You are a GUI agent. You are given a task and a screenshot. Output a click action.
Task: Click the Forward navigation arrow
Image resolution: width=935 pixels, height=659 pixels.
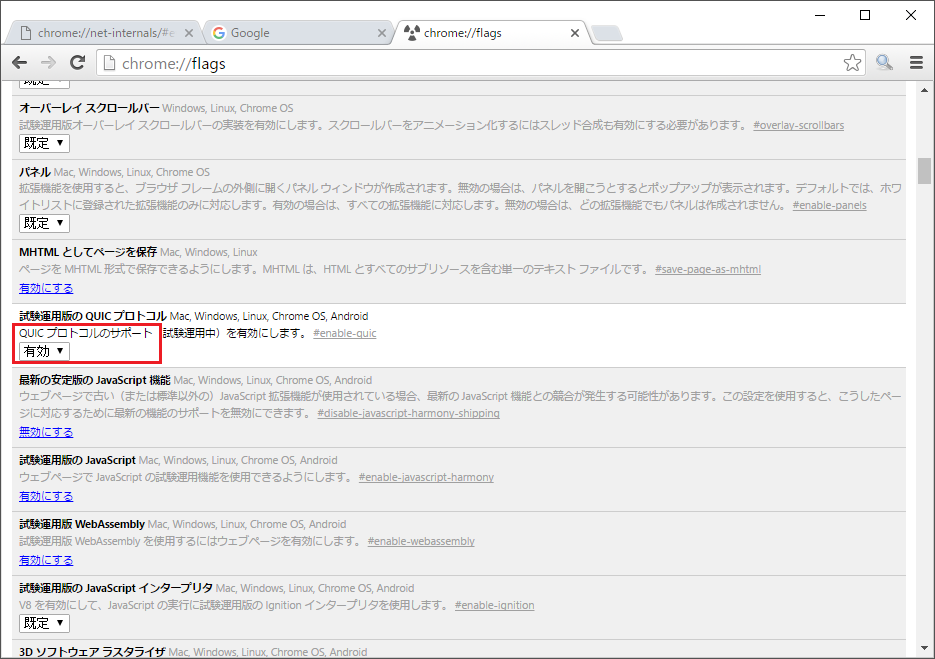pyautogui.click(x=48, y=63)
